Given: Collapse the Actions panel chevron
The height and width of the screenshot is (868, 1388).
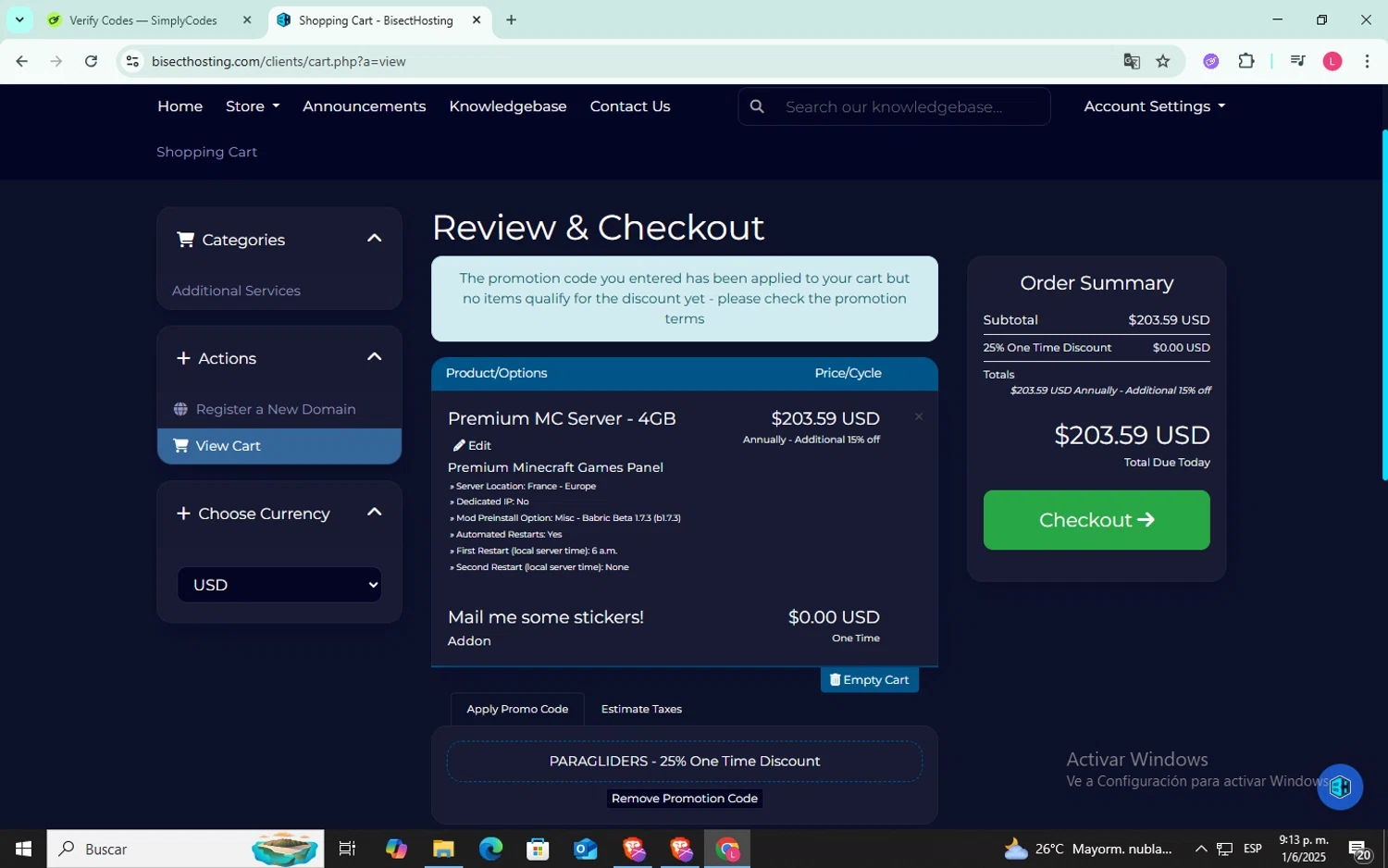Looking at the screenshot, I should 374,357.
